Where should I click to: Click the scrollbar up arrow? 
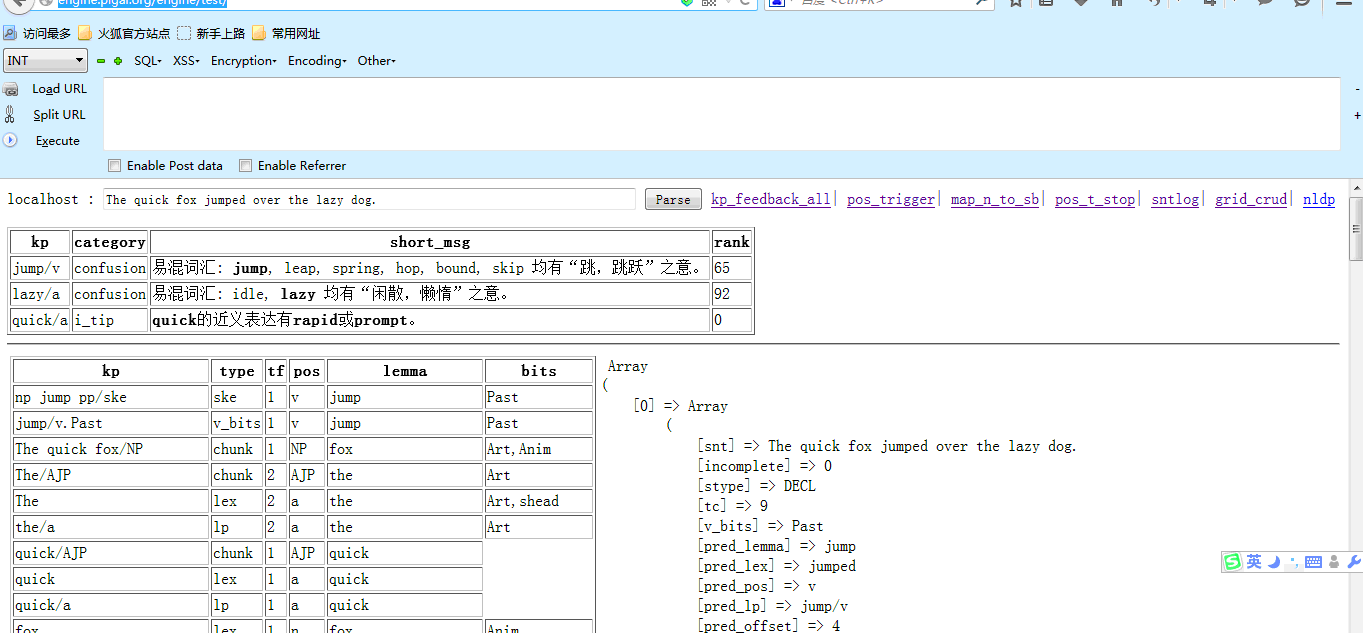tap(1356, 187)
